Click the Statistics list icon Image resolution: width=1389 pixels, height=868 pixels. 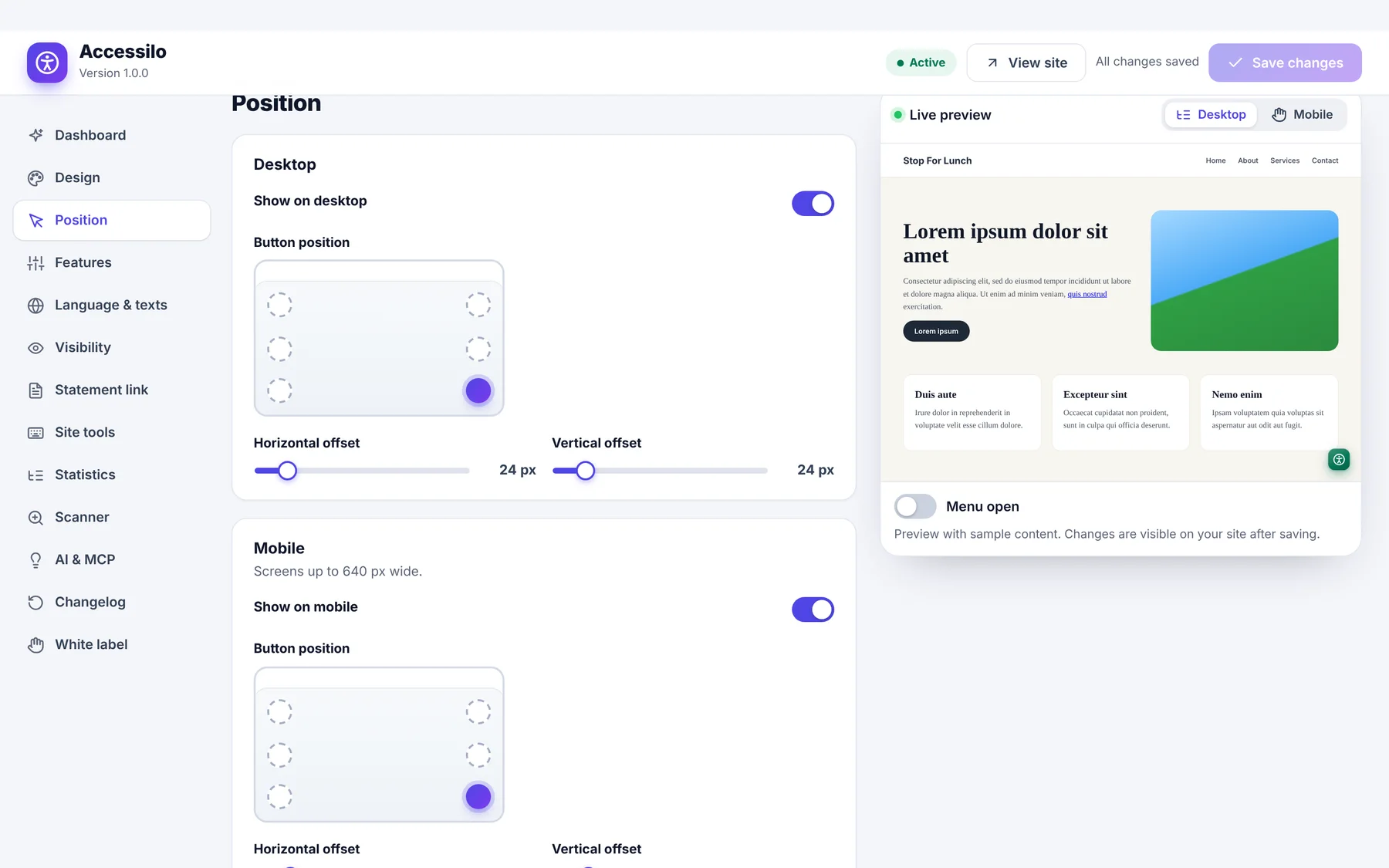click(35, 475)
